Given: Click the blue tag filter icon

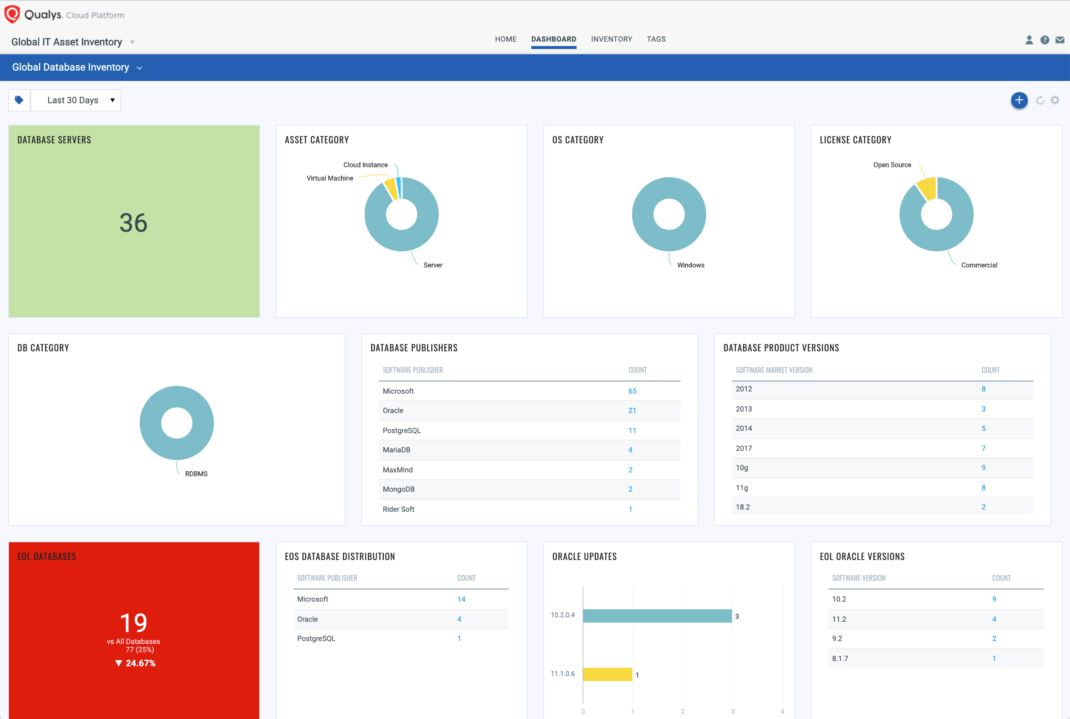Looking at the screenshot, I should pos(19,100).
